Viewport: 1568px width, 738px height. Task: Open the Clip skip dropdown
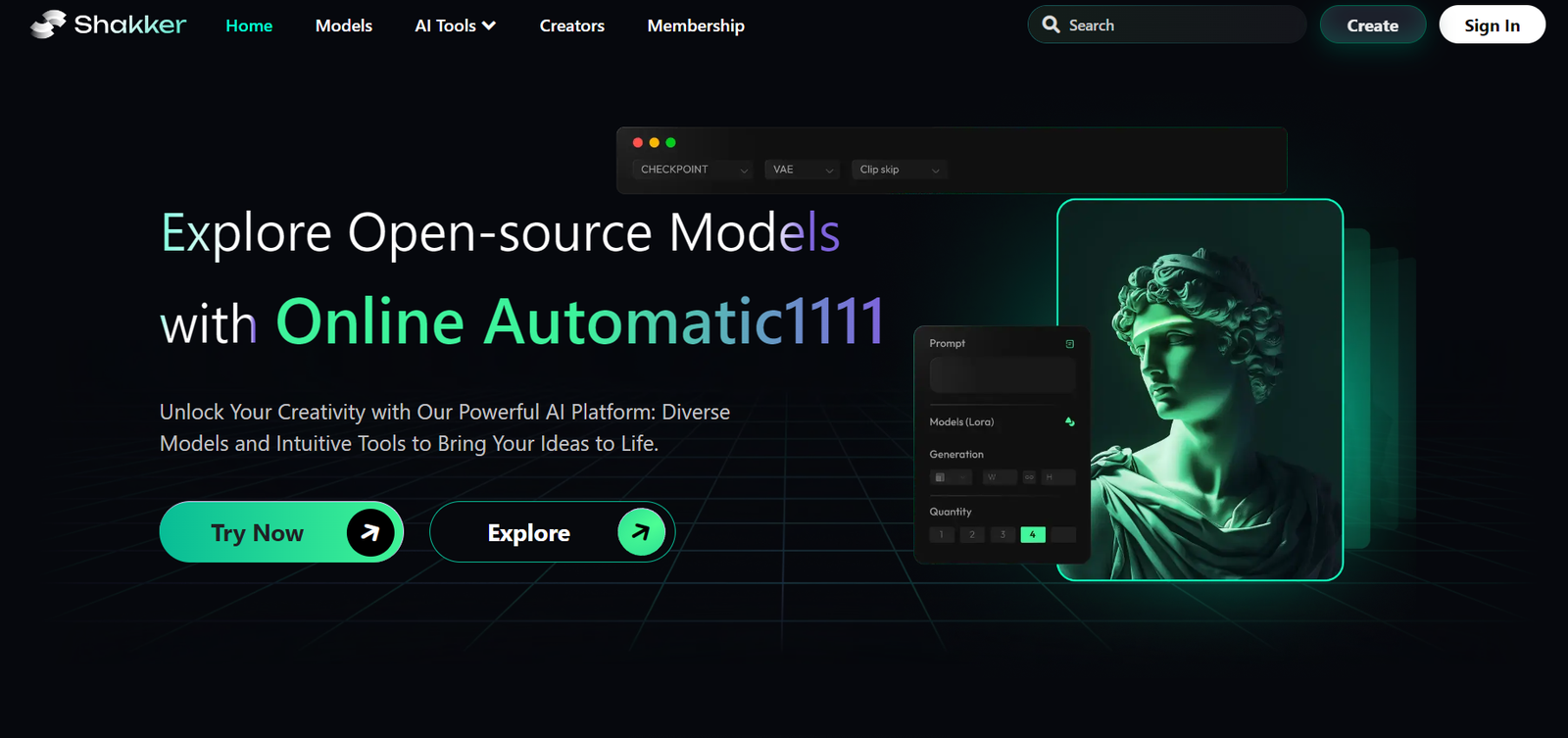pyautogui.click(x=900, y=170)
